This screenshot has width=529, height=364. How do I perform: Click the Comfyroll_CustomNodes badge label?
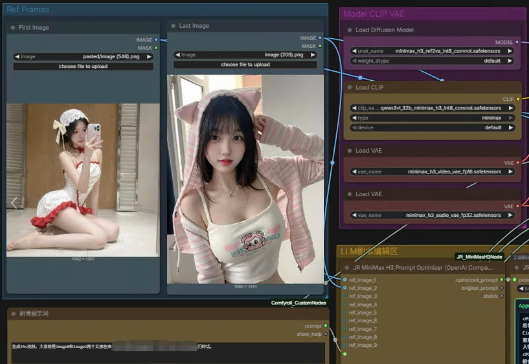(299, 303)
